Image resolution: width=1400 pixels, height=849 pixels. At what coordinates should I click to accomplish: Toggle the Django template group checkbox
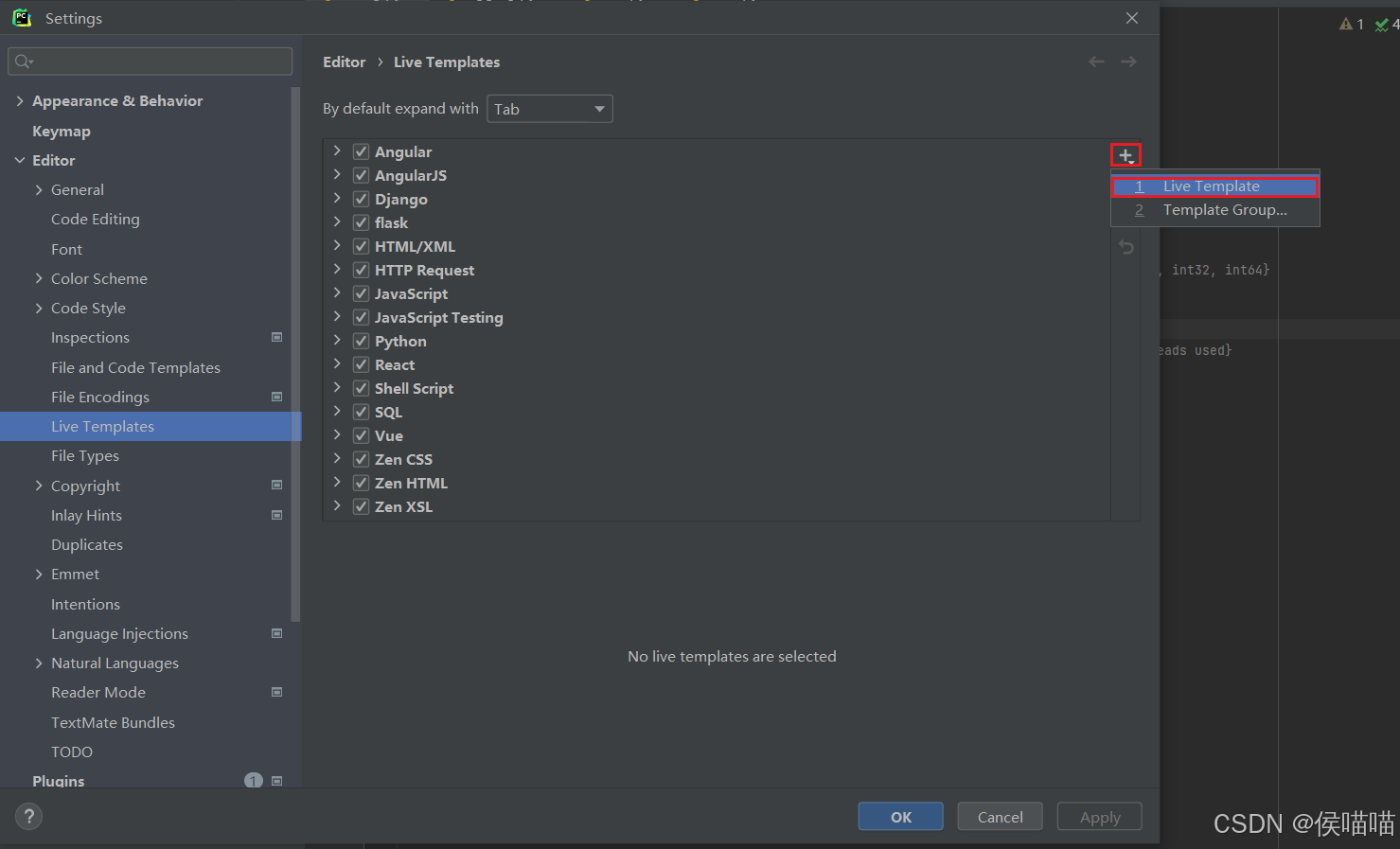pos(361,199)
